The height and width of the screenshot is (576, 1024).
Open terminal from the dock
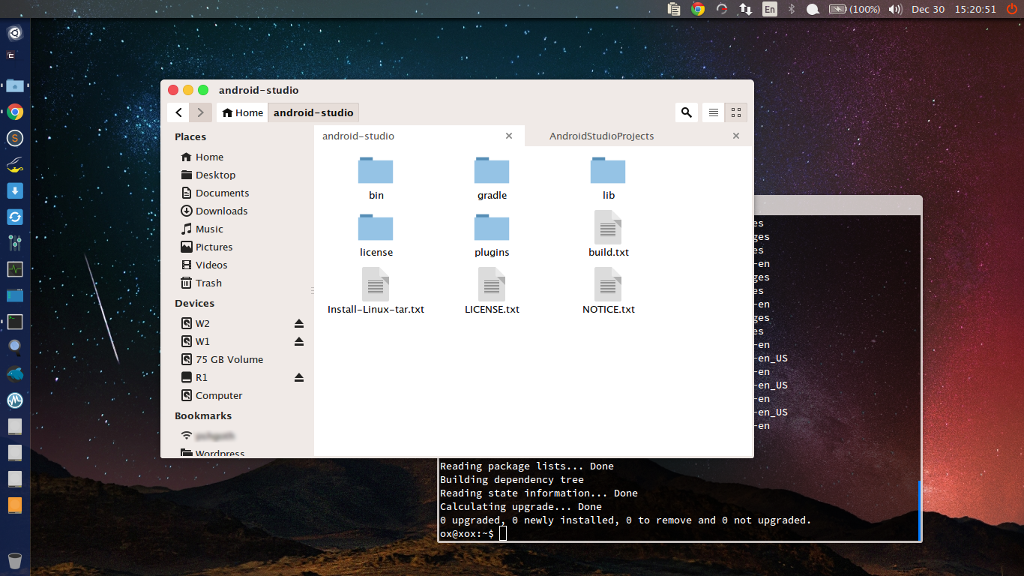pos(14,321)
